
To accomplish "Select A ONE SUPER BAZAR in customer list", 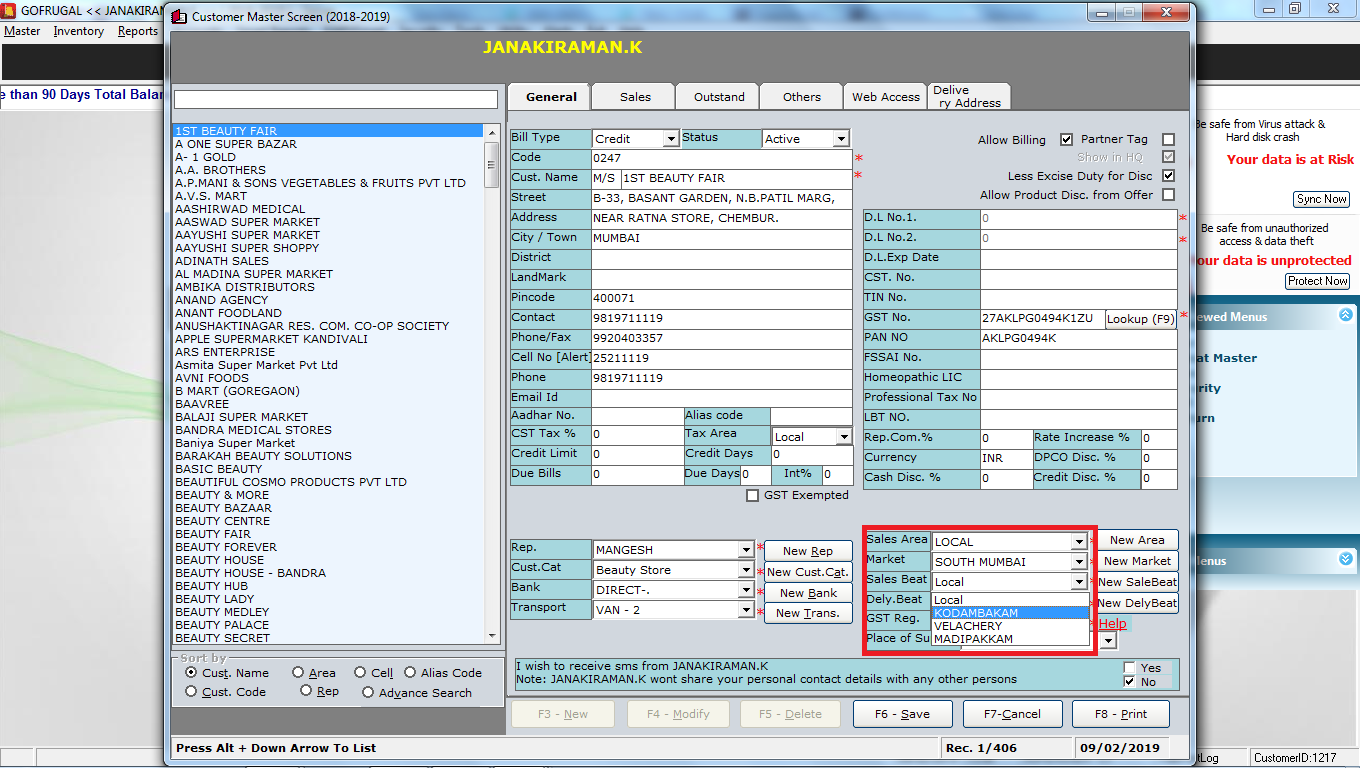I will click(236, 144).
